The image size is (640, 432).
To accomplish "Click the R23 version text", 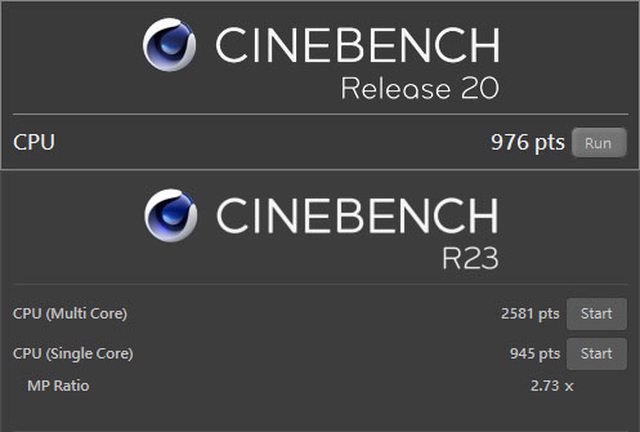I will [469, 259].
